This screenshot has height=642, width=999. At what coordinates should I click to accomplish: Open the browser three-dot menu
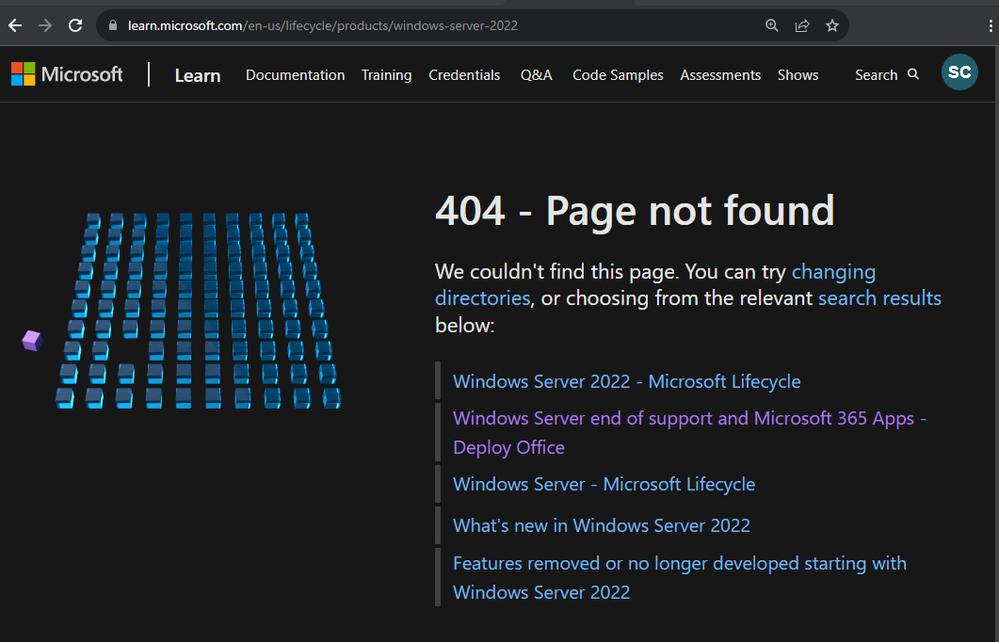990,25
